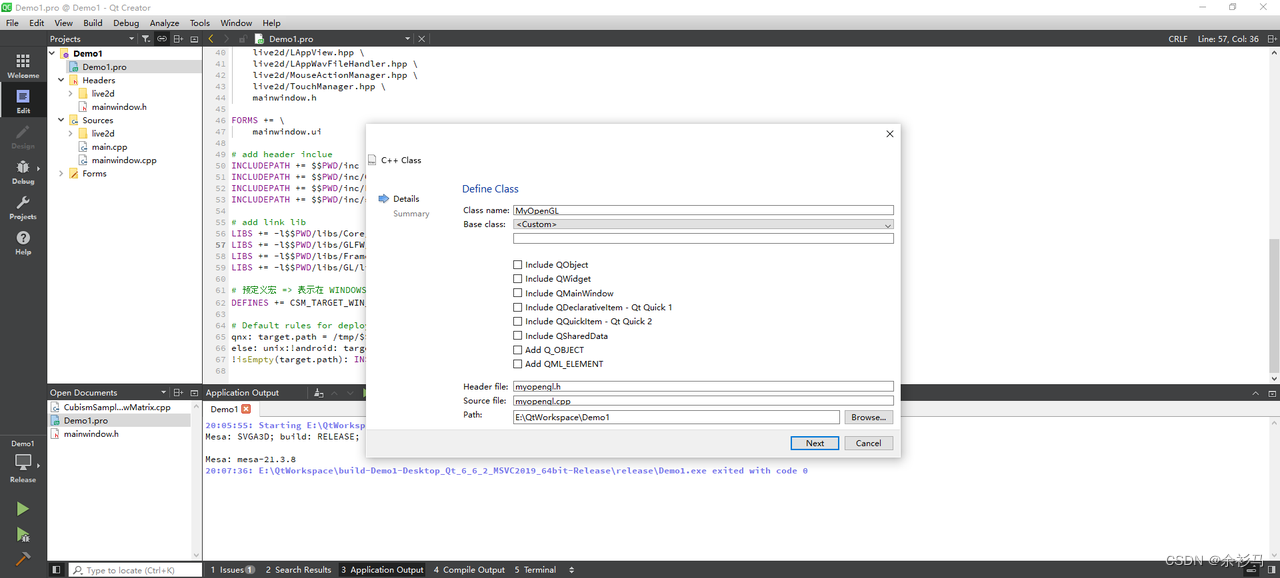Open the Help mode
This screenshot has width=1280, height=578.
click(x=23, y=243)
